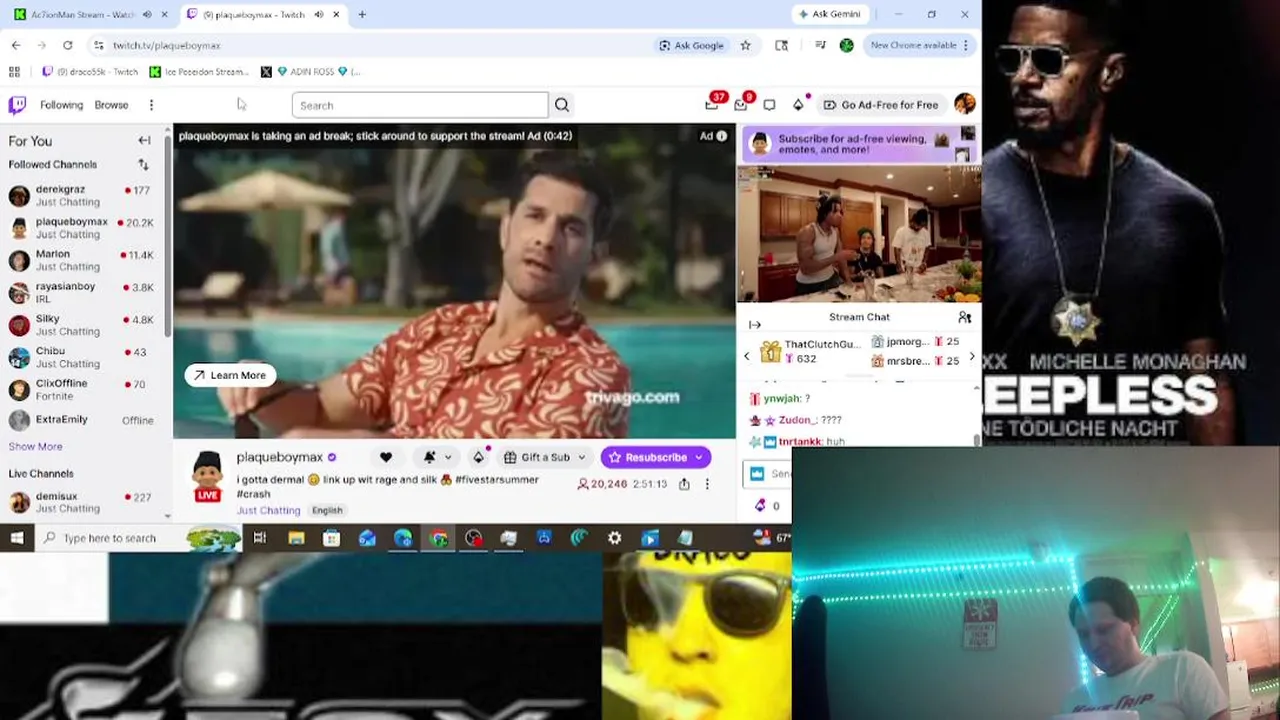Viewport: 1280px width, 720px height.
Task: Sort the Followed Channels list
Action: pyautogui.click(x=143, y=165)
